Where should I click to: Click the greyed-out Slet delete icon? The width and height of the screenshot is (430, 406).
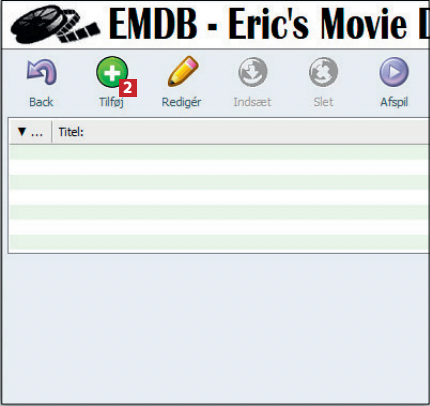tap(323, 72)
